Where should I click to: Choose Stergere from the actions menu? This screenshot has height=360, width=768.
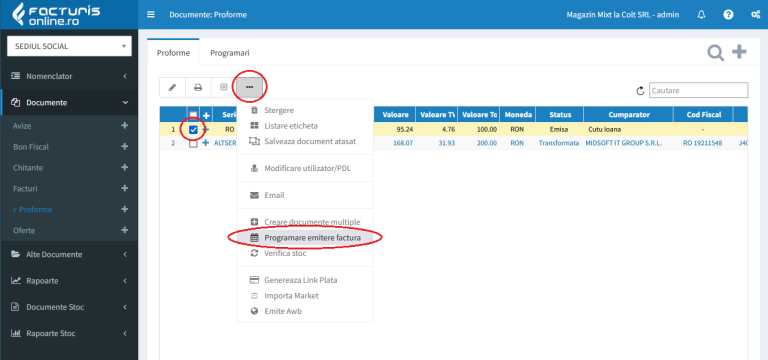[305, 110]
